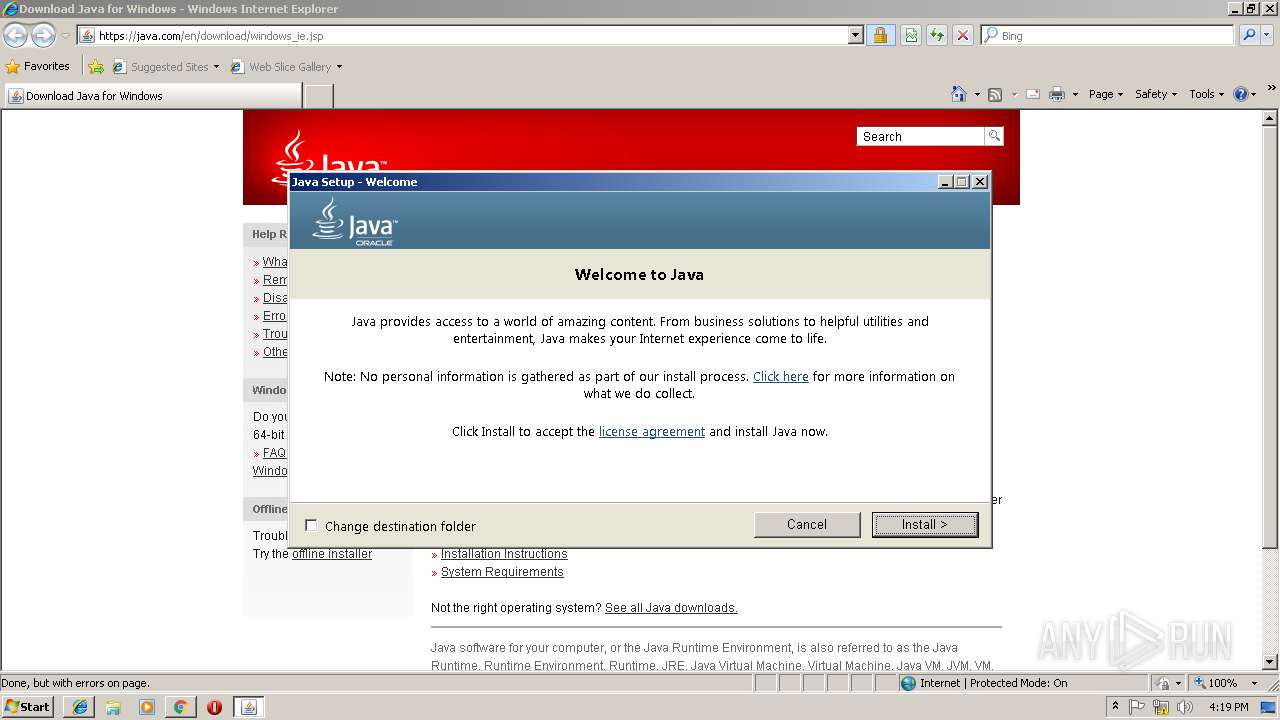This screenshot has height=720, width=1280.
Task: Open the Start menu
Action: pyautogui.click(x=28, y=706)
